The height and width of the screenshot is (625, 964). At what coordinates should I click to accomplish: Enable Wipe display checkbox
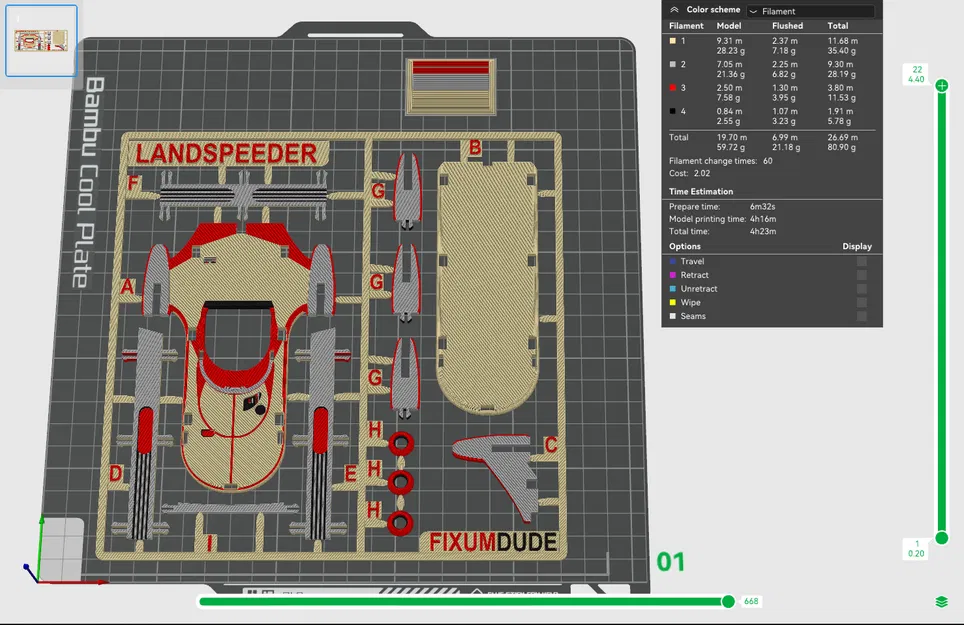pyautogui.click(x=862, y=302)
